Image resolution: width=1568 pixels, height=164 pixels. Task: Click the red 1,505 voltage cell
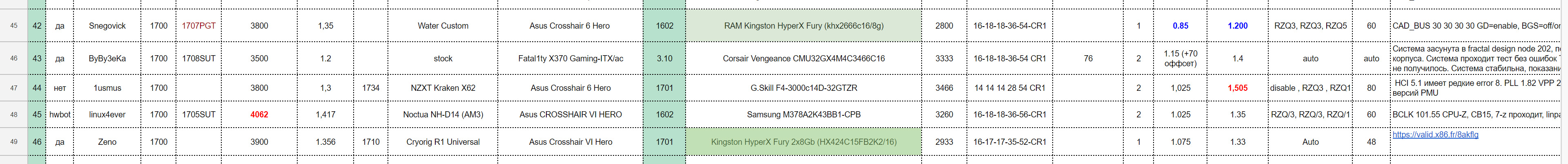1238,88
